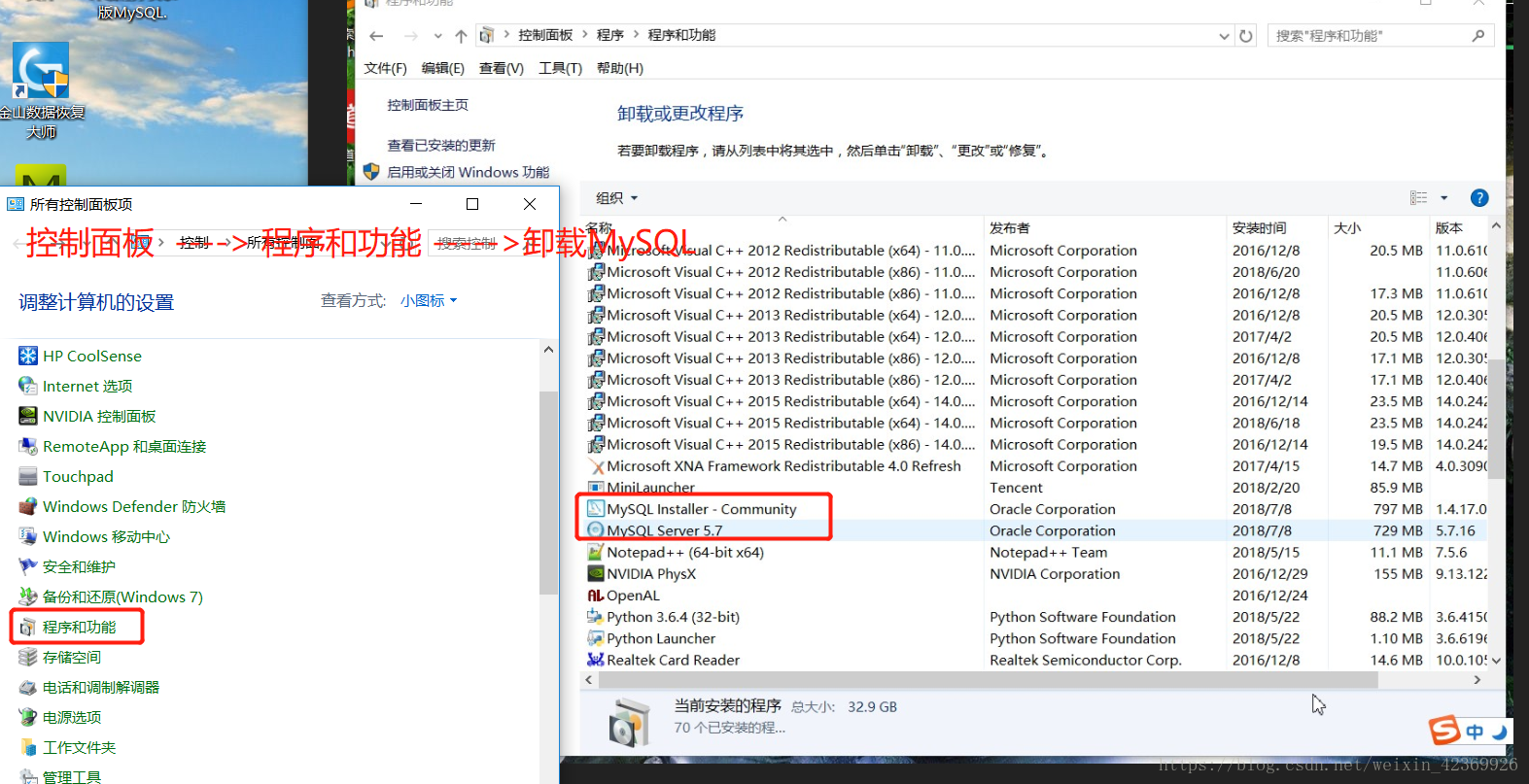1529x784 pixels.
Task: Click the view mode list icon
Action: [x=1419, y=198]
